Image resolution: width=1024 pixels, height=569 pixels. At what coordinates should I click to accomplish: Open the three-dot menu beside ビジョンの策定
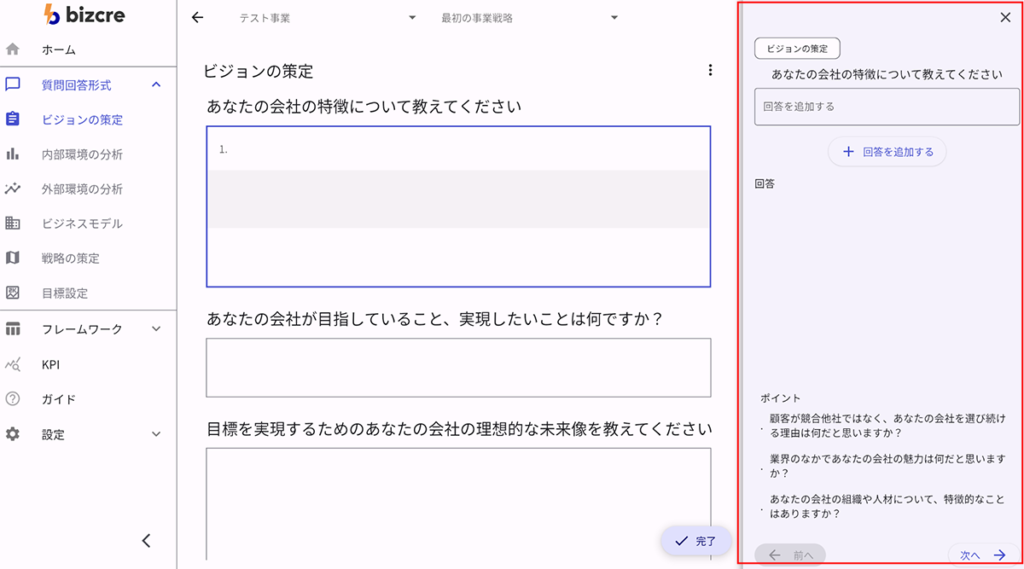(710, 70)
